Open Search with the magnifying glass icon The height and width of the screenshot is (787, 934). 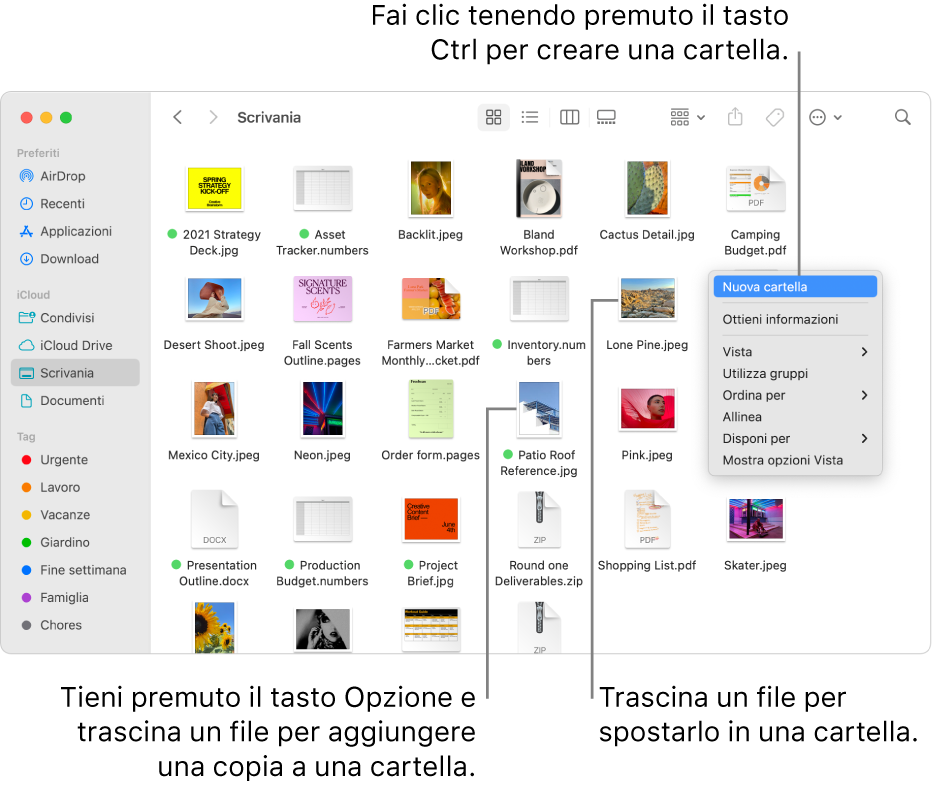click(x=902, y=117)
